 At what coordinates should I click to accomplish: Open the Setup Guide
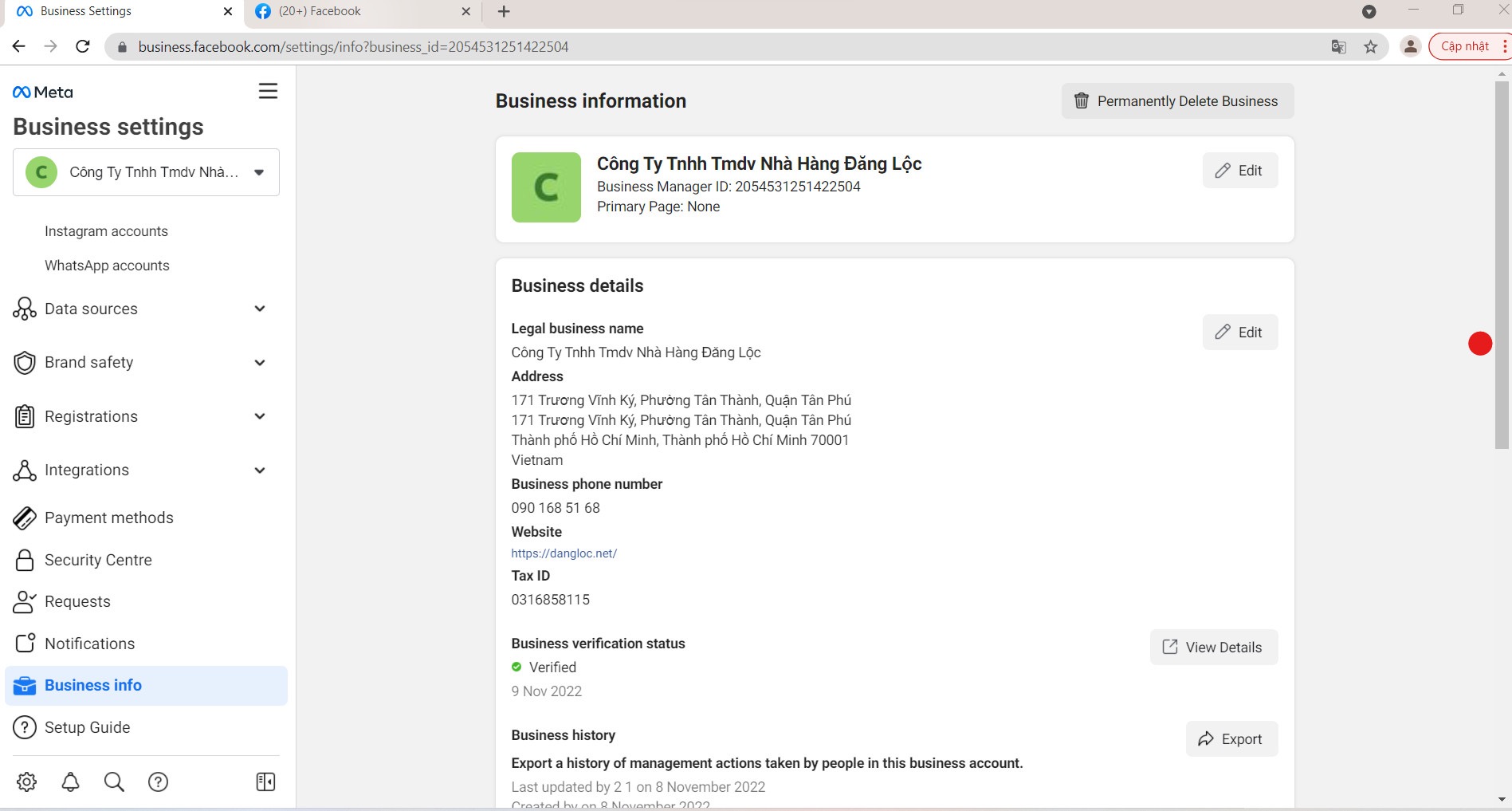point(87,727)
